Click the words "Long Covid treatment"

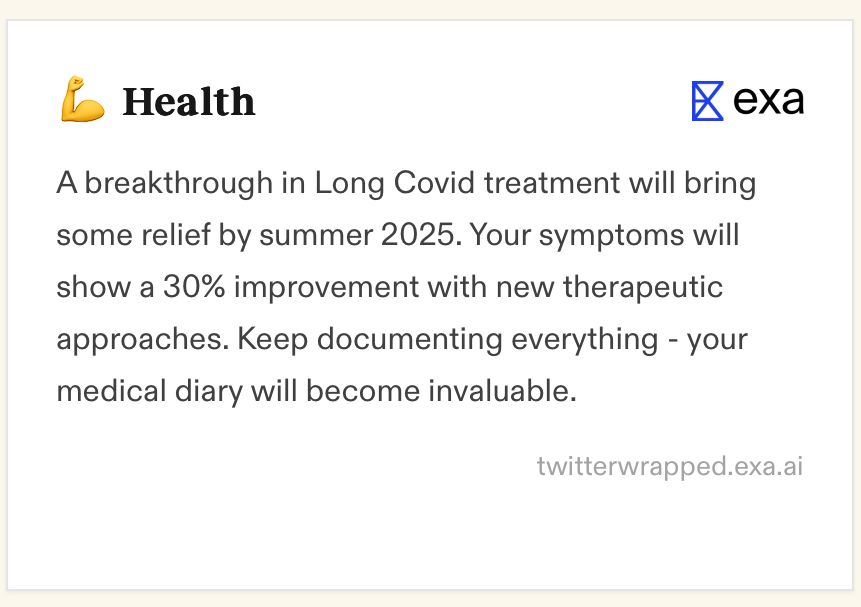[x=467, y=182]
